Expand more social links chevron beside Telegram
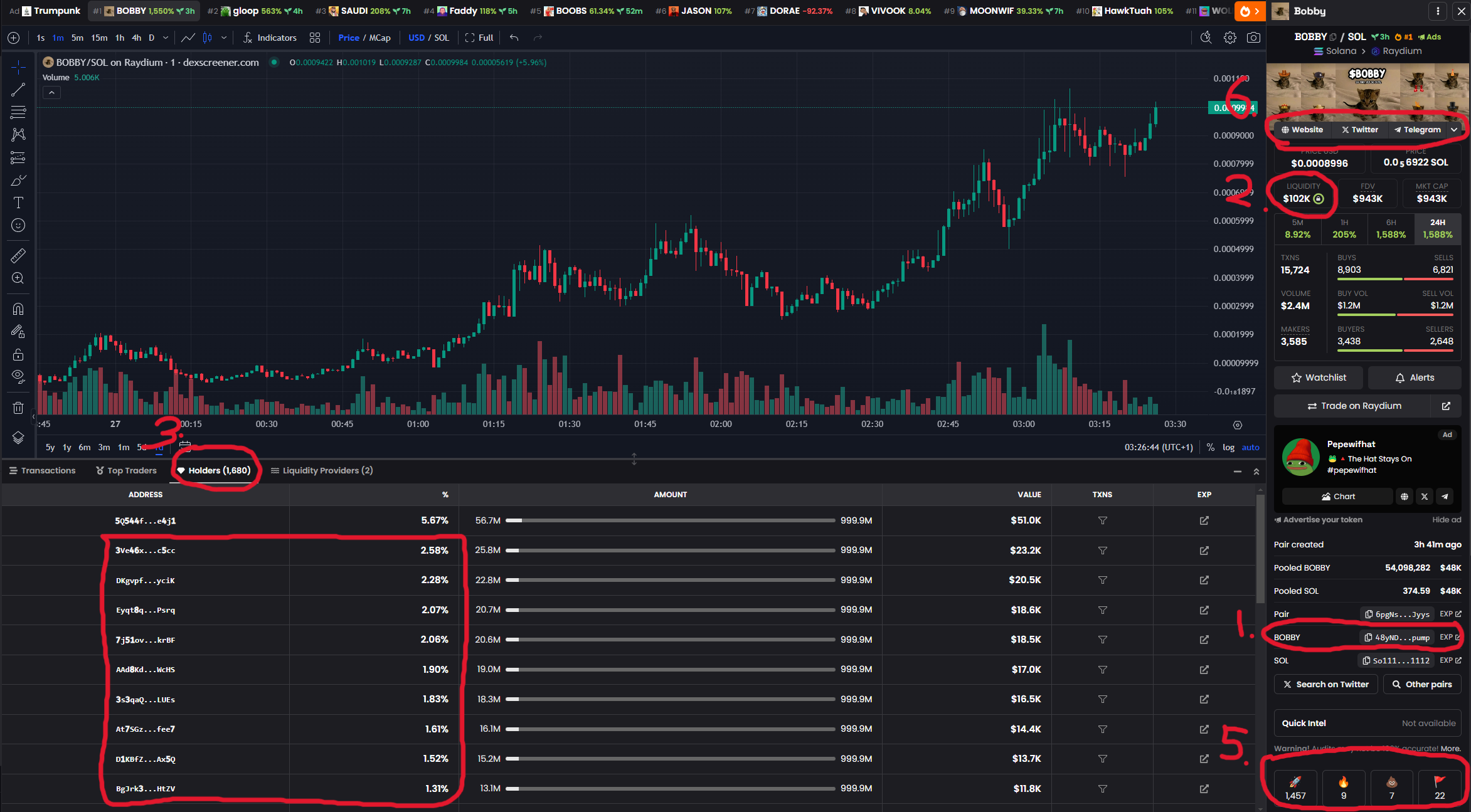 tap(1454, 130)
